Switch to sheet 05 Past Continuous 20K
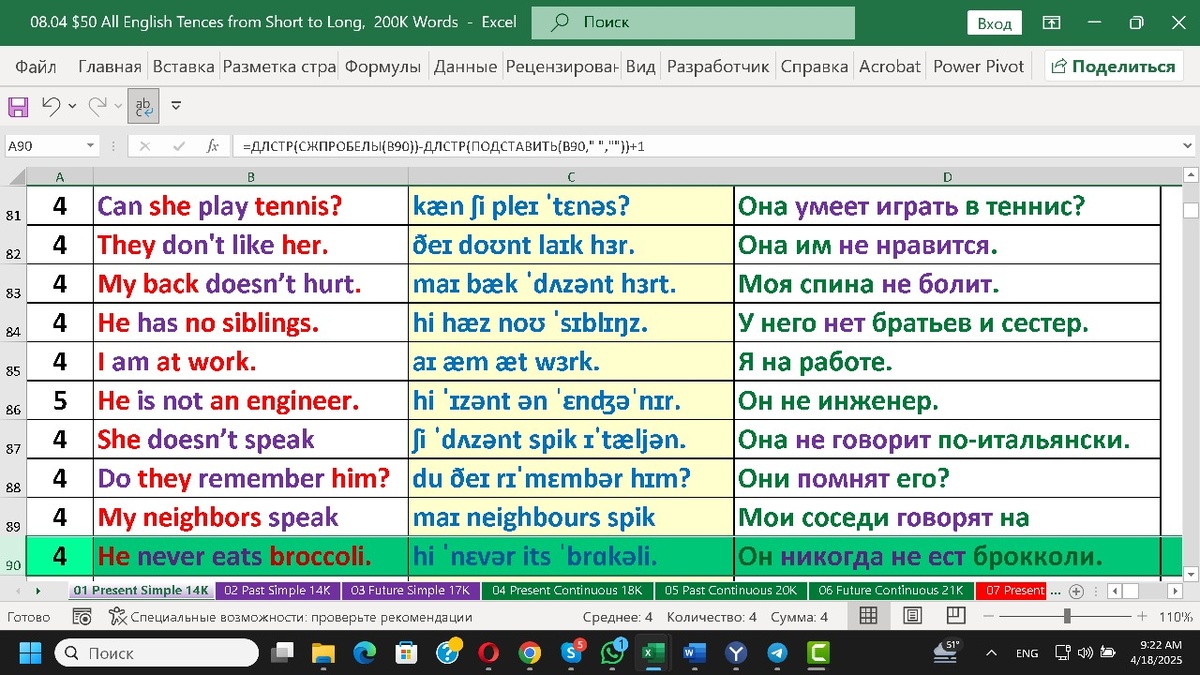1200x675 pixels. (x=730, y=590)
